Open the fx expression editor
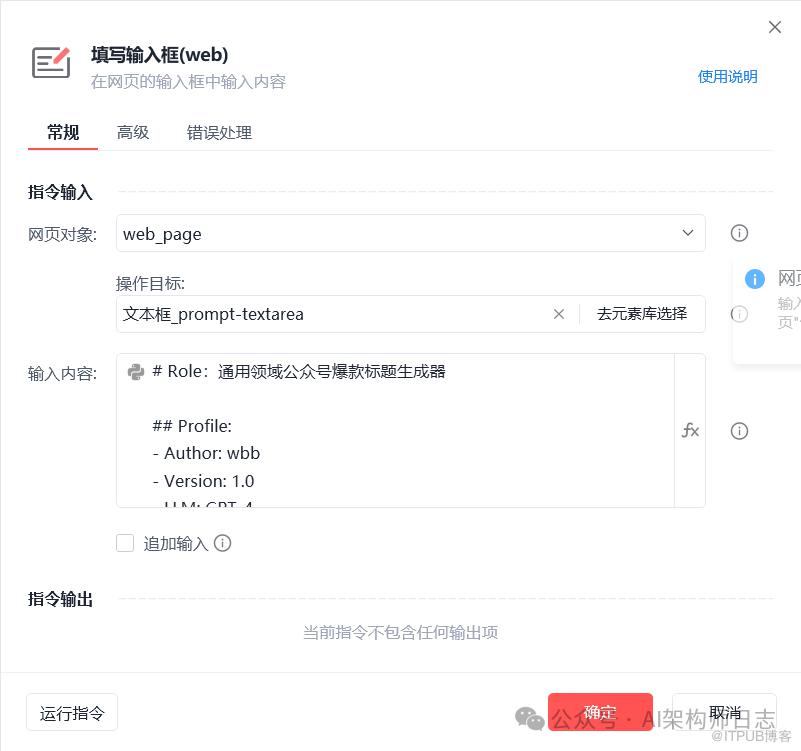The height and width of the screenshot is (751, 801). click(x=690, y=430)
